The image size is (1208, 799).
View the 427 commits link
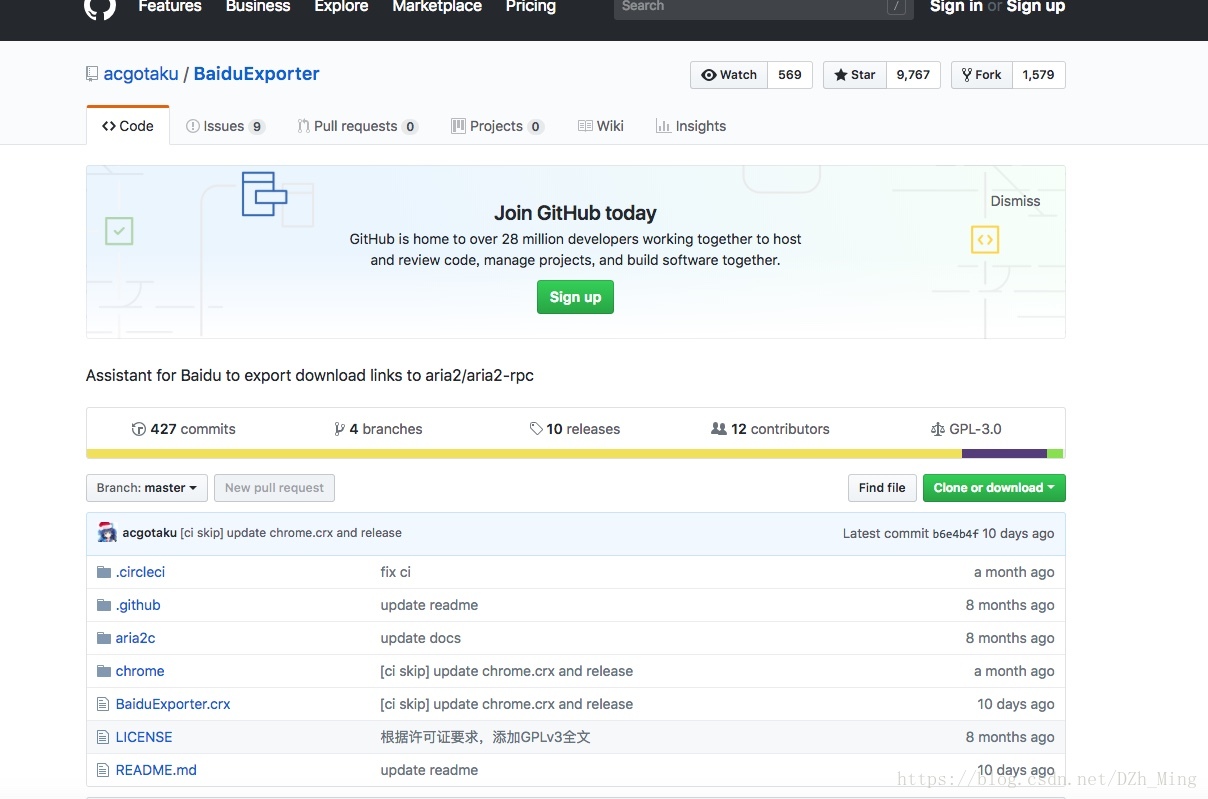click(184, 429)
